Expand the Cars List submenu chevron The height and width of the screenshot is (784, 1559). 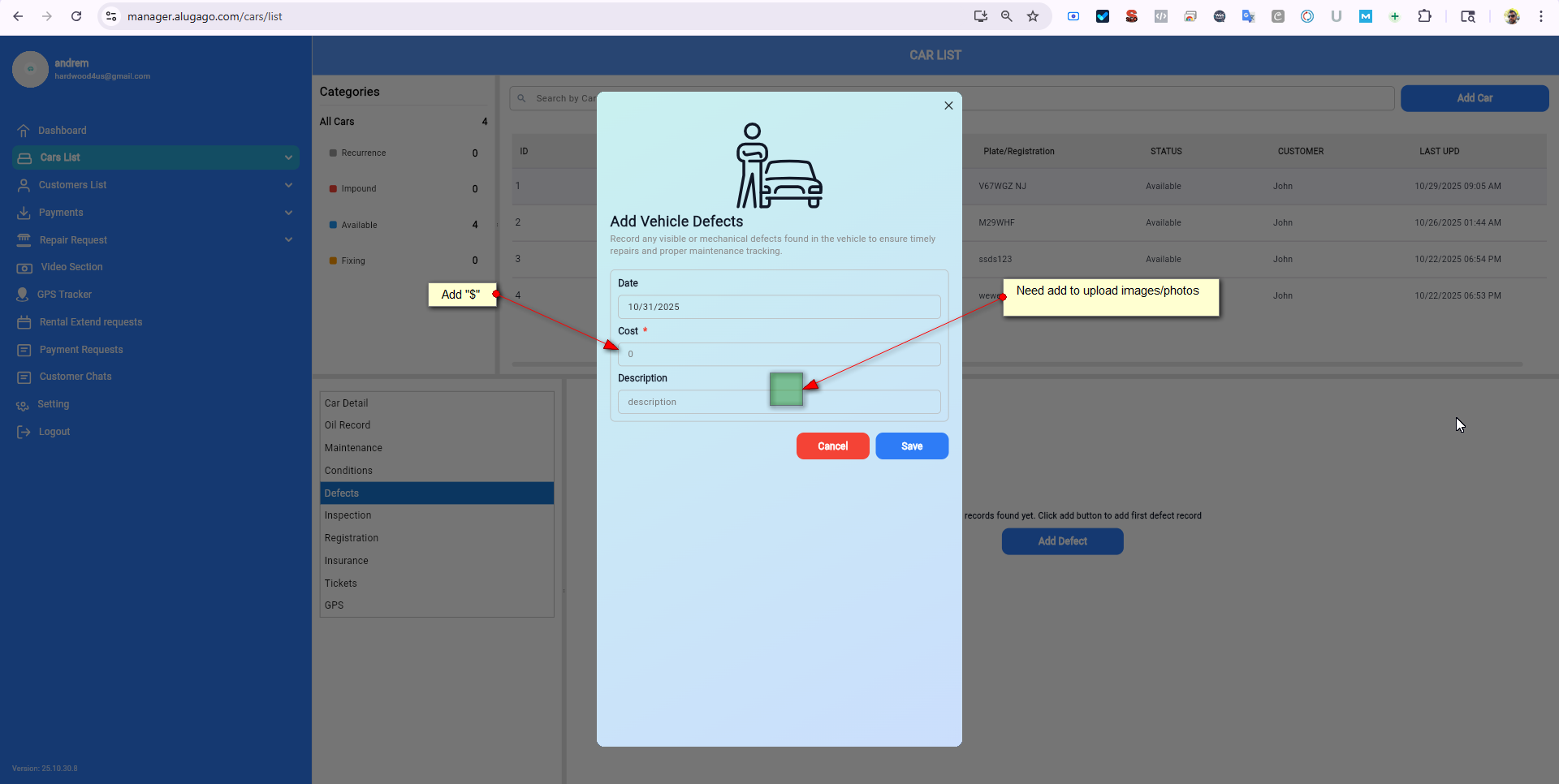[x=288, y=157]
